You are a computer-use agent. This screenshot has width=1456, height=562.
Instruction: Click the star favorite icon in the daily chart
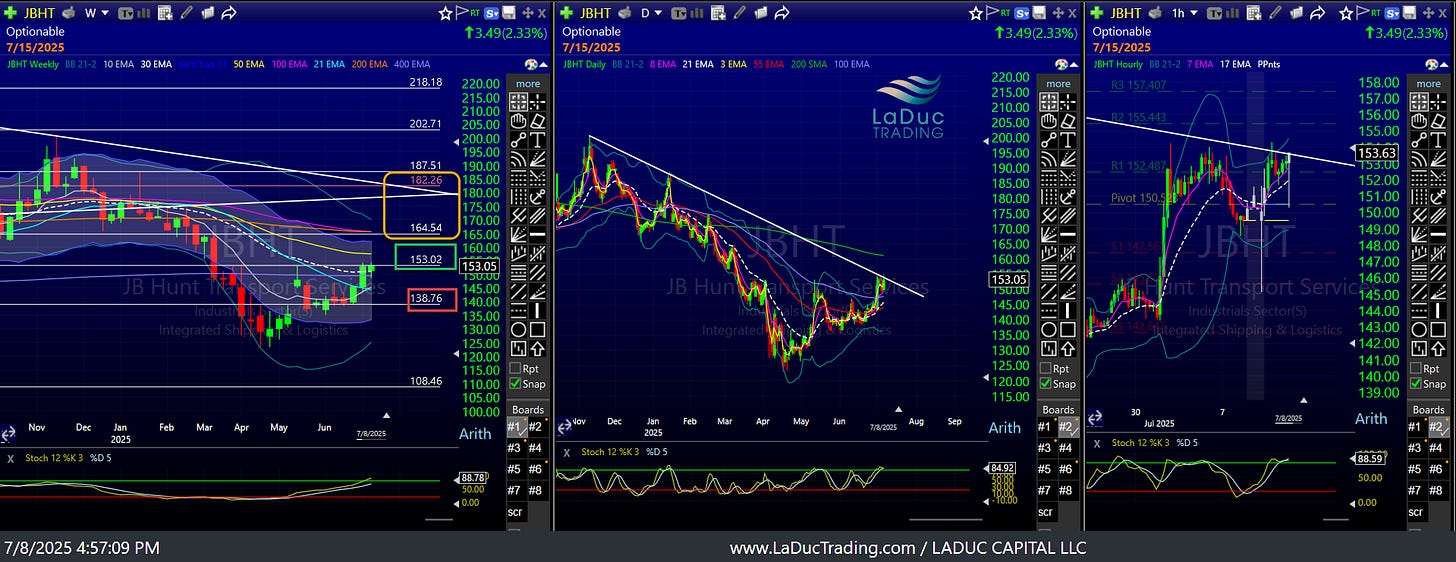coord(975,13)
